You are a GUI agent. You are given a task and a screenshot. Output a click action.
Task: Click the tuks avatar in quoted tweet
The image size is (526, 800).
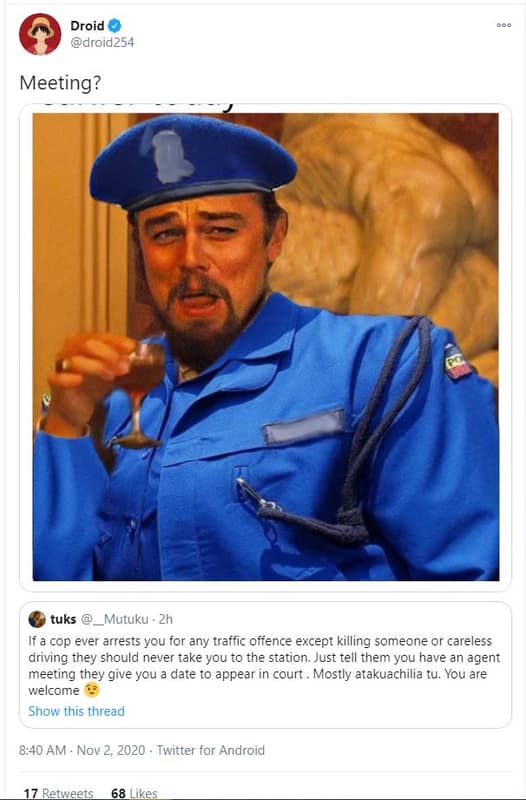(37, 619)
